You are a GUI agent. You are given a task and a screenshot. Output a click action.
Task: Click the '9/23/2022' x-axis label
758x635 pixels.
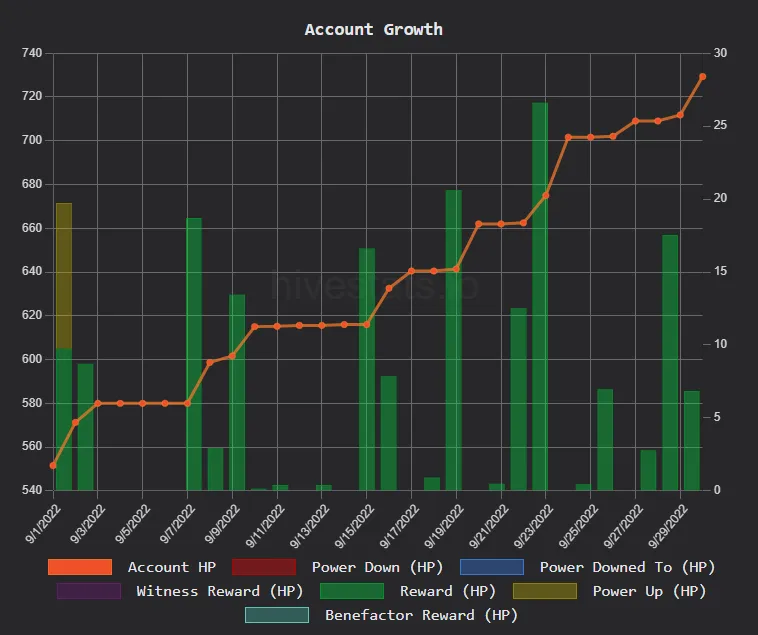pos(534,525)
